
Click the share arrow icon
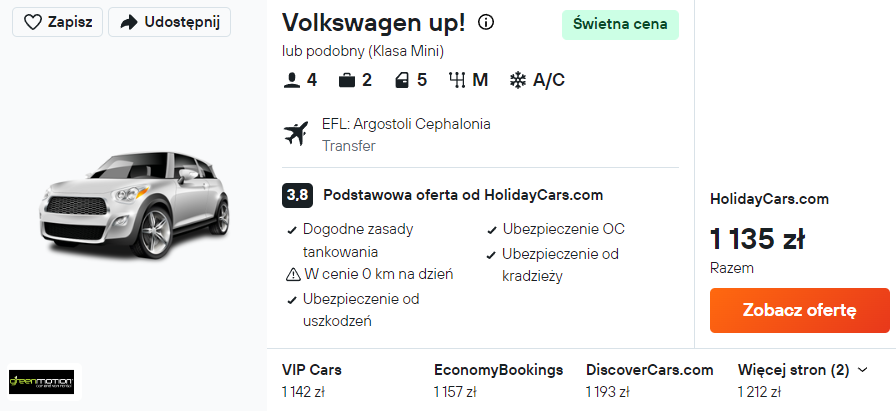tap(128, 22)
